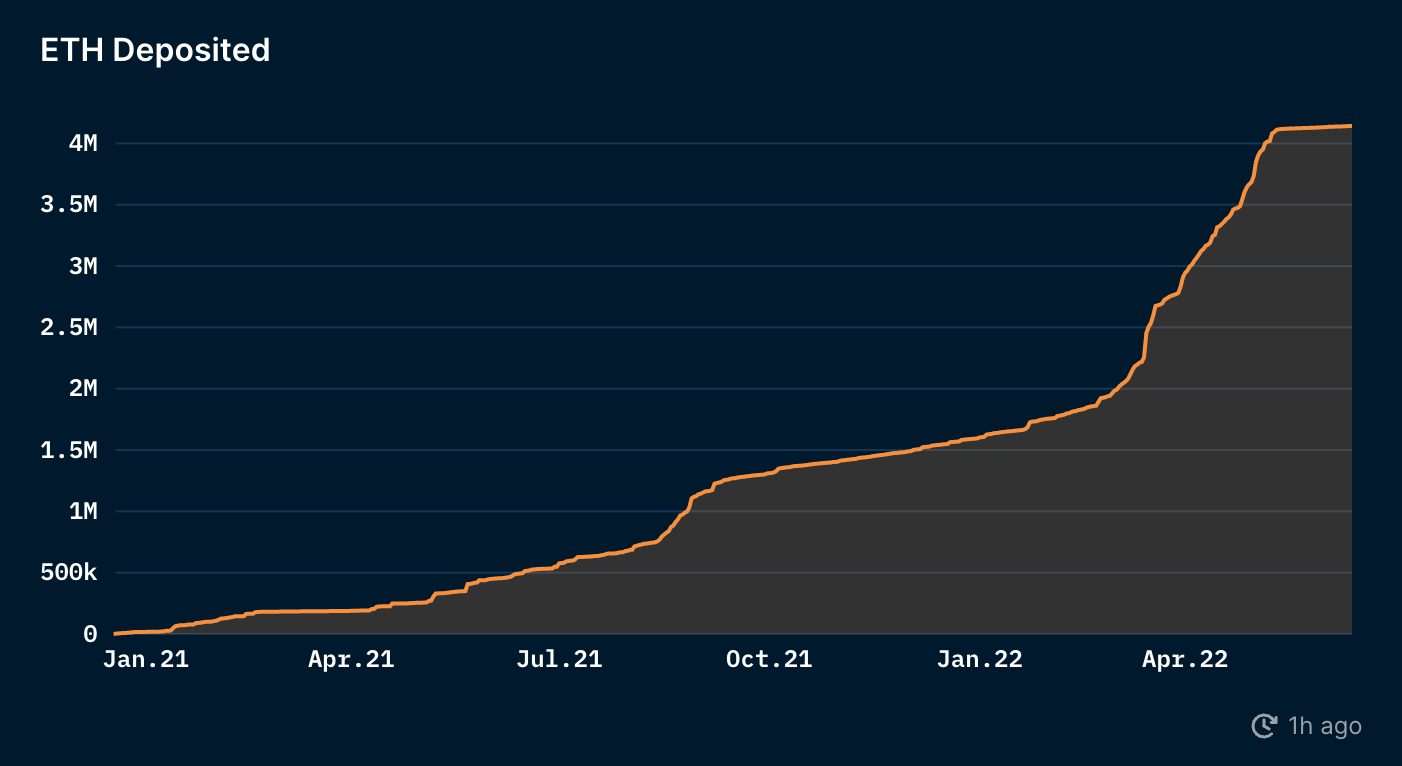Click the Oct.21 date label
The image size is (1402, 766).
pos(769,660)
